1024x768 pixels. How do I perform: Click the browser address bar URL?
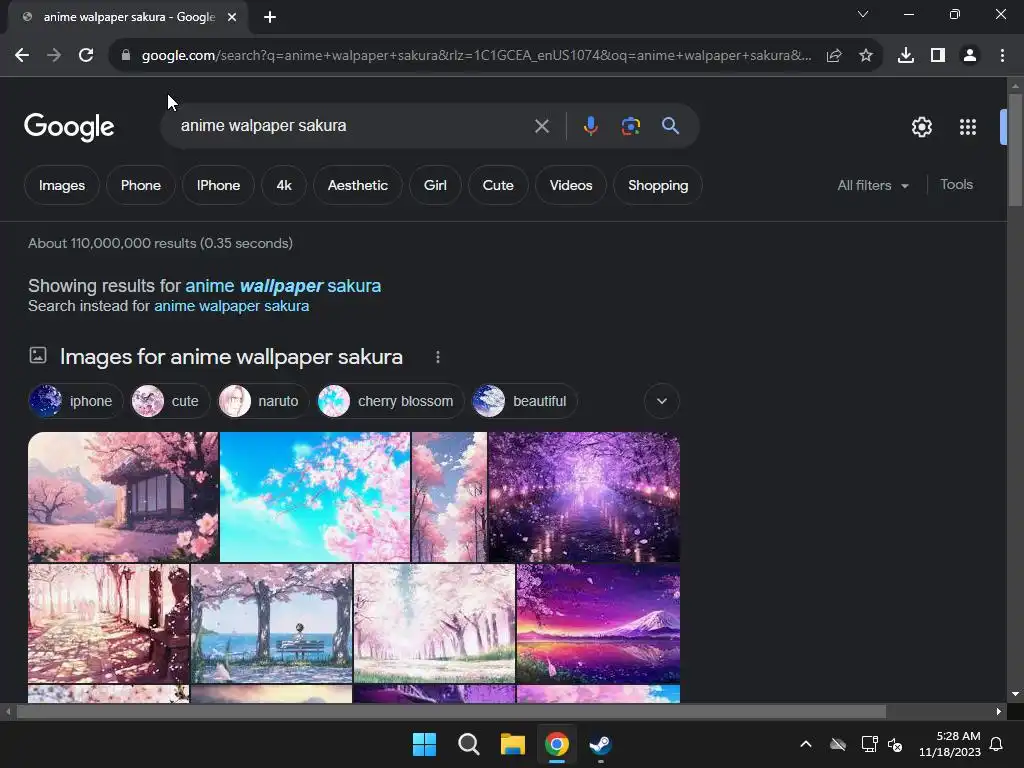tap(477, 56)
